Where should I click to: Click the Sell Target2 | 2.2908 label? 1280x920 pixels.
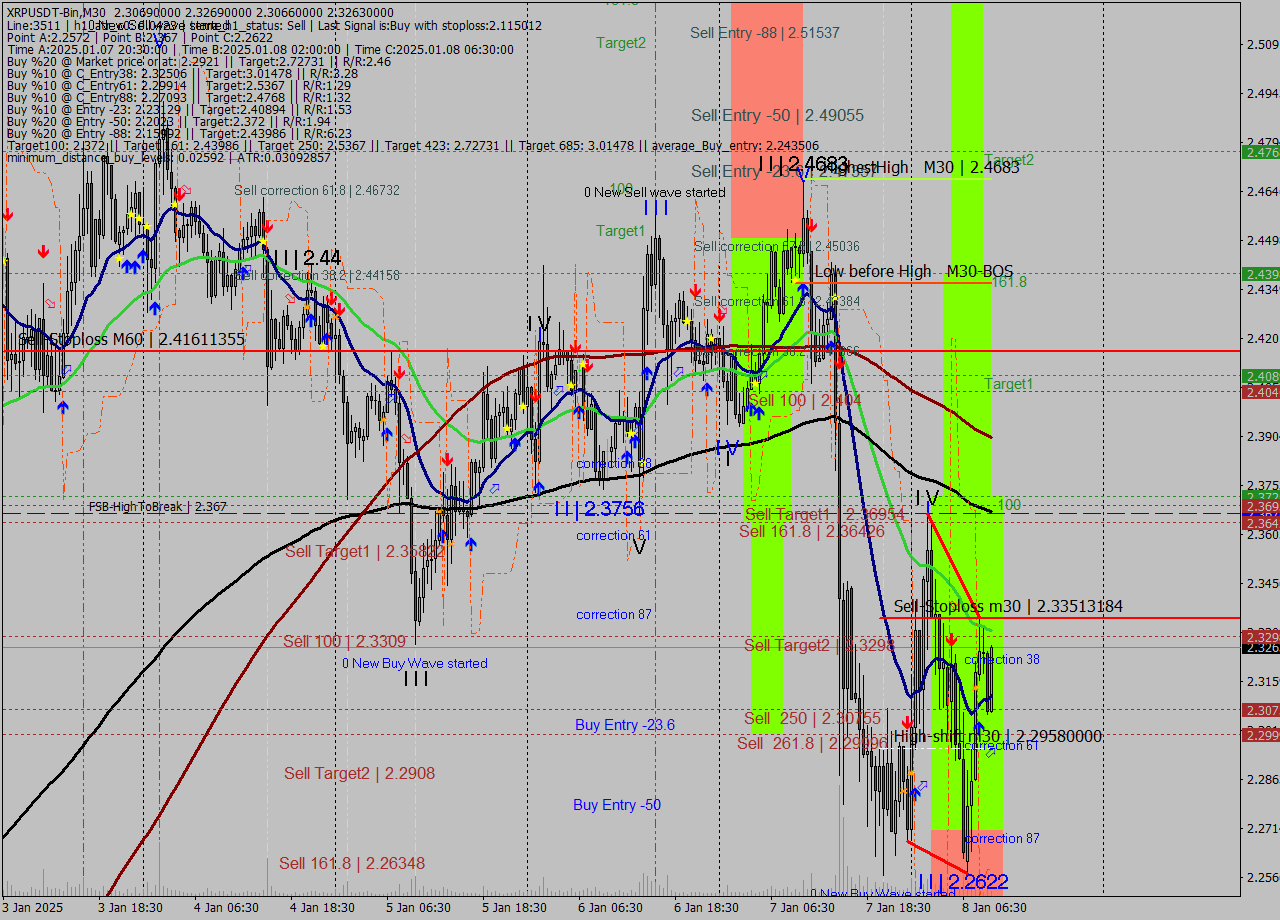359,773
